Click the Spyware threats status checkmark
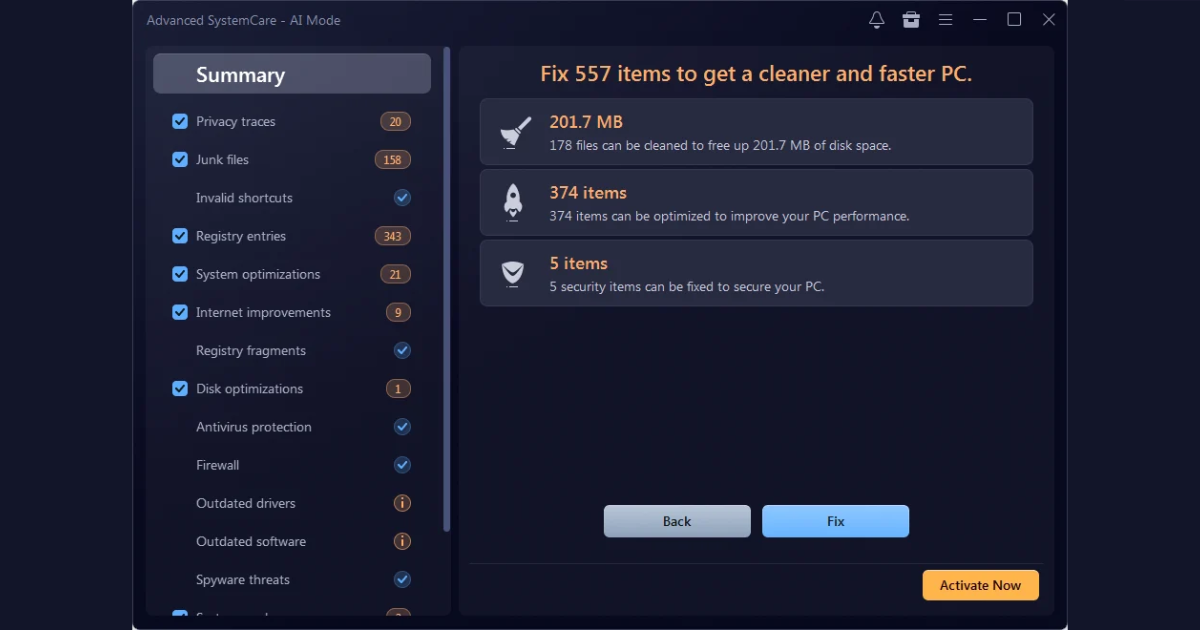The height and width of the screenshot is (630, 1200). (x=402, y=579)
